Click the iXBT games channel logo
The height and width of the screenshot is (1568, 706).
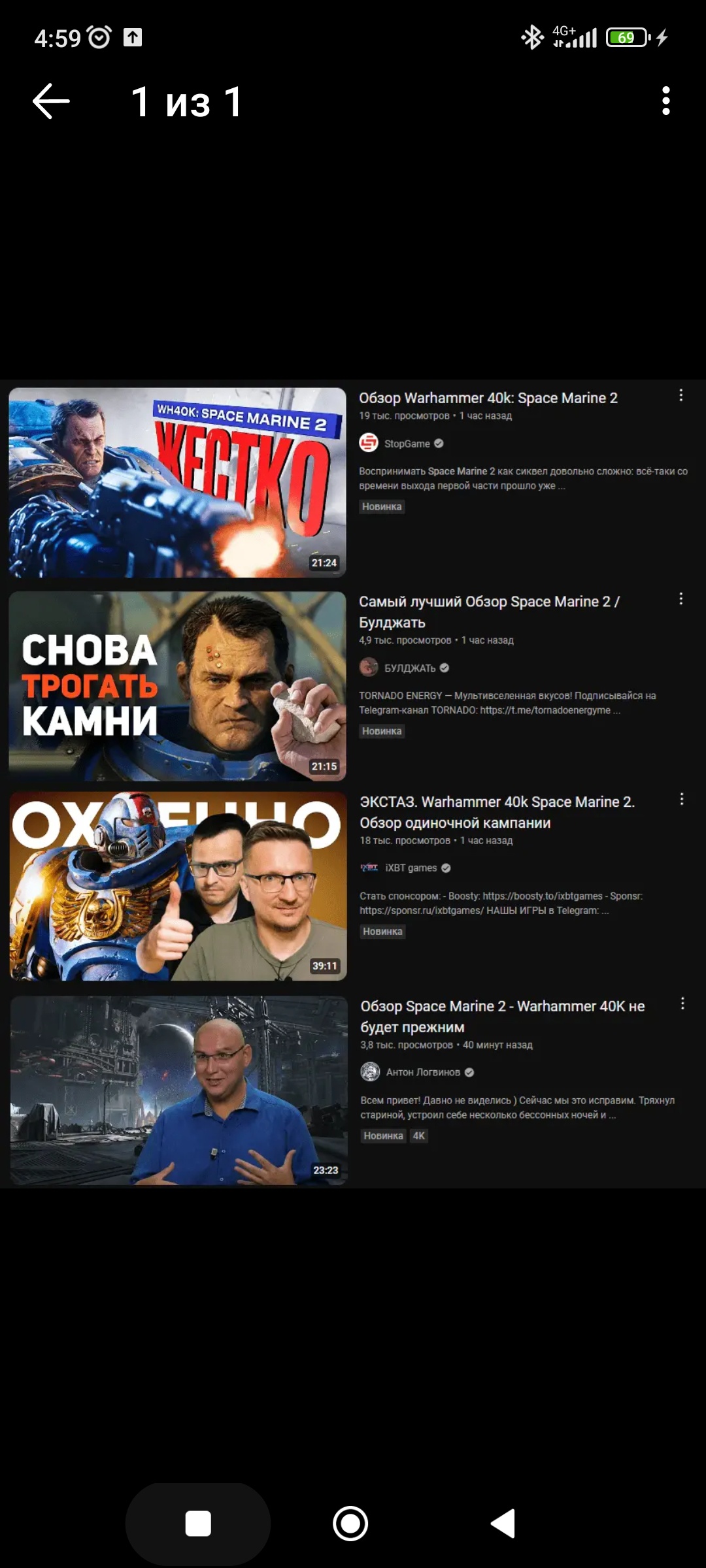(x=369, y=868)
